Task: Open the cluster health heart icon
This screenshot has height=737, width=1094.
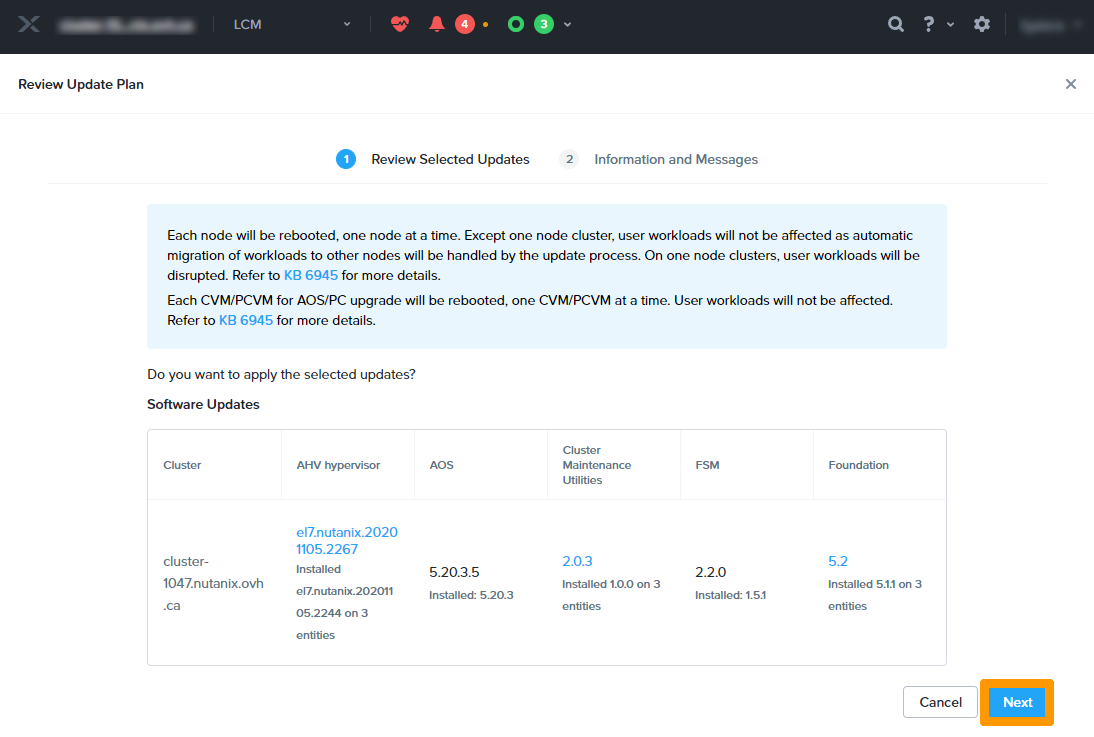Action: 400,24
